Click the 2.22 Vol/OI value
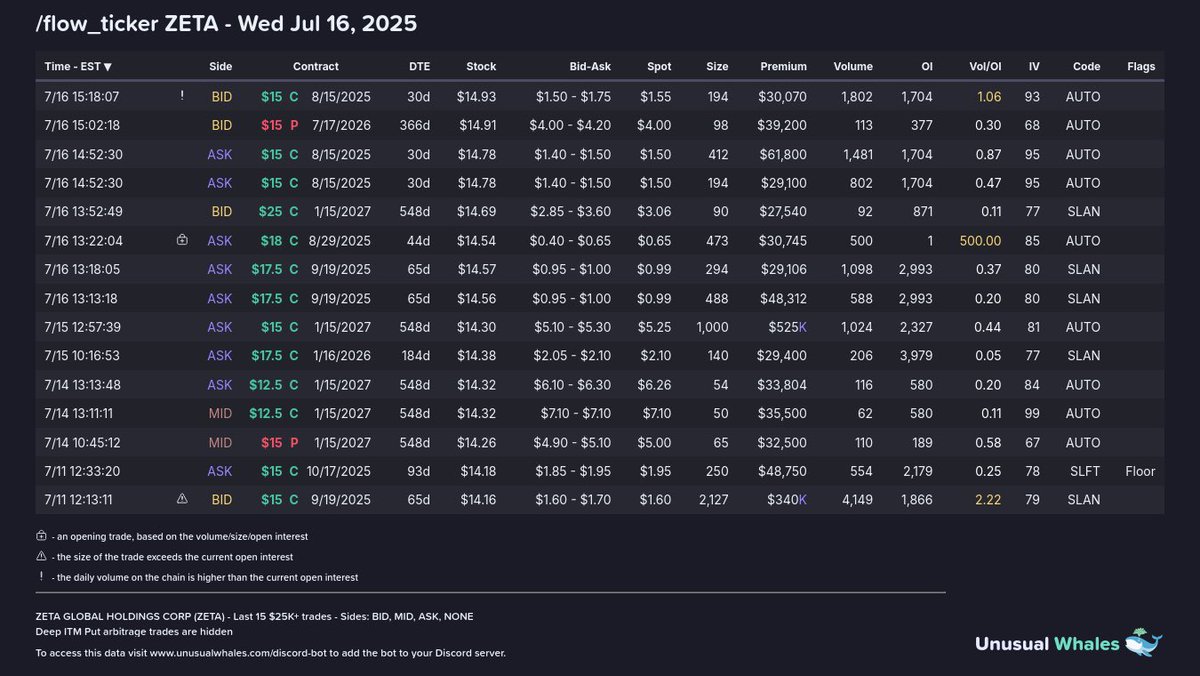 pyautogui.click(x=988, y=500)
